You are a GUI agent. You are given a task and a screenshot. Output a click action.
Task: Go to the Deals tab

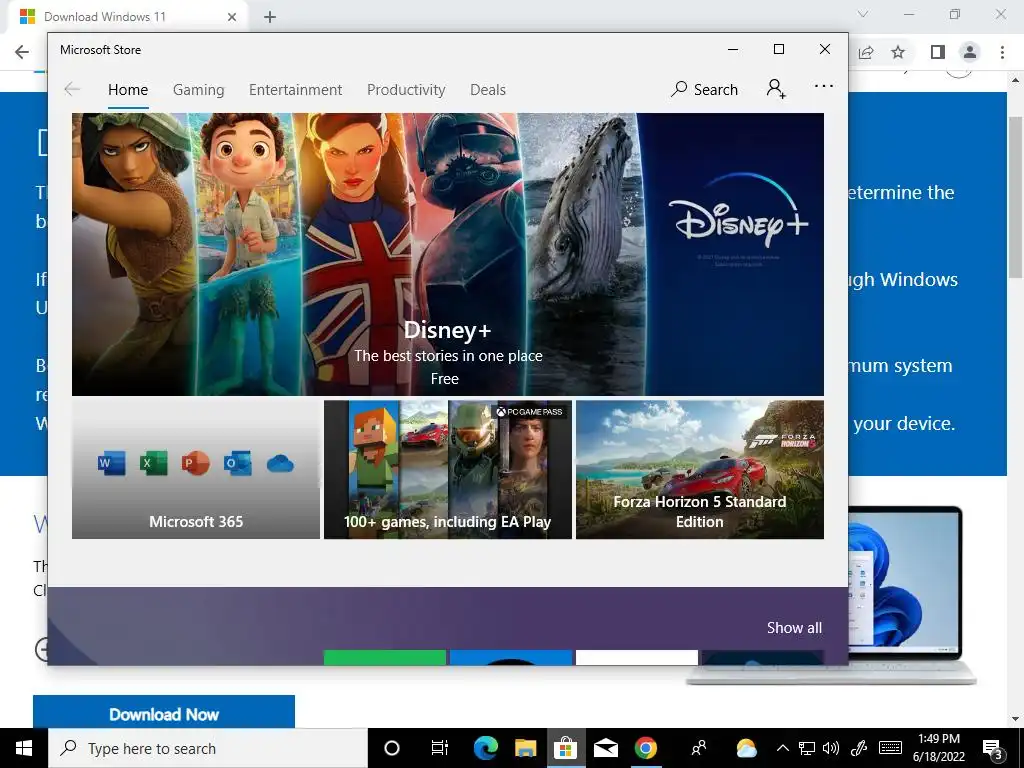(x=488, y=89)
